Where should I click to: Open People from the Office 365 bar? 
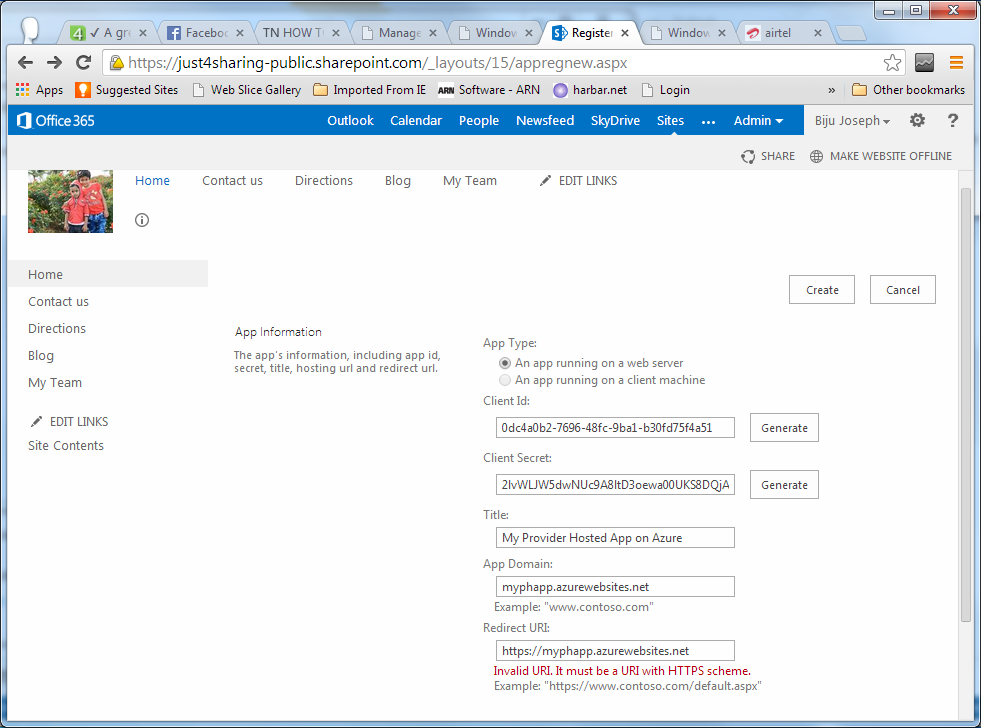point(479,121)
